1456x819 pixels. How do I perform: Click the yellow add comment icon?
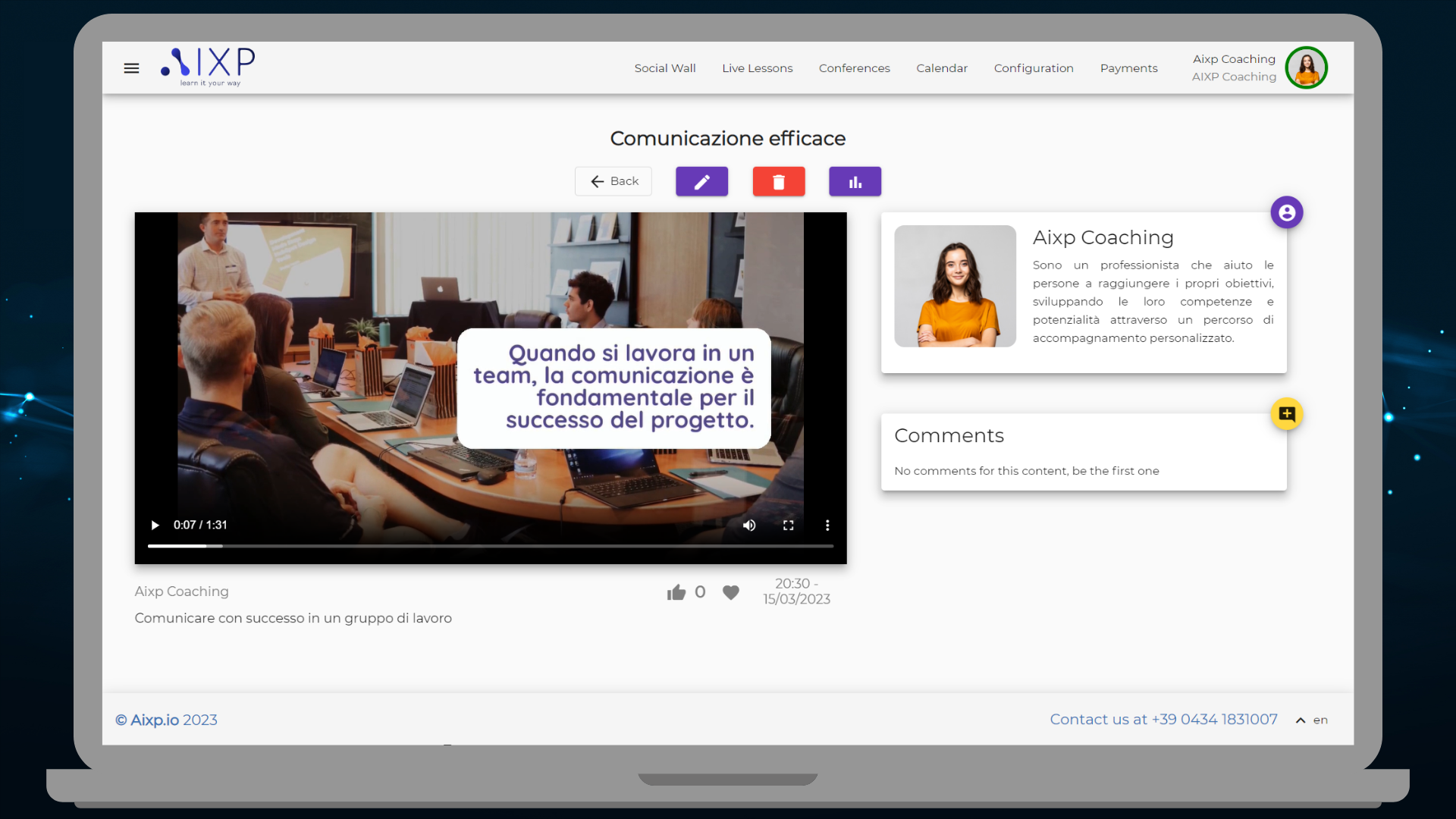(x=1287, y=414)
